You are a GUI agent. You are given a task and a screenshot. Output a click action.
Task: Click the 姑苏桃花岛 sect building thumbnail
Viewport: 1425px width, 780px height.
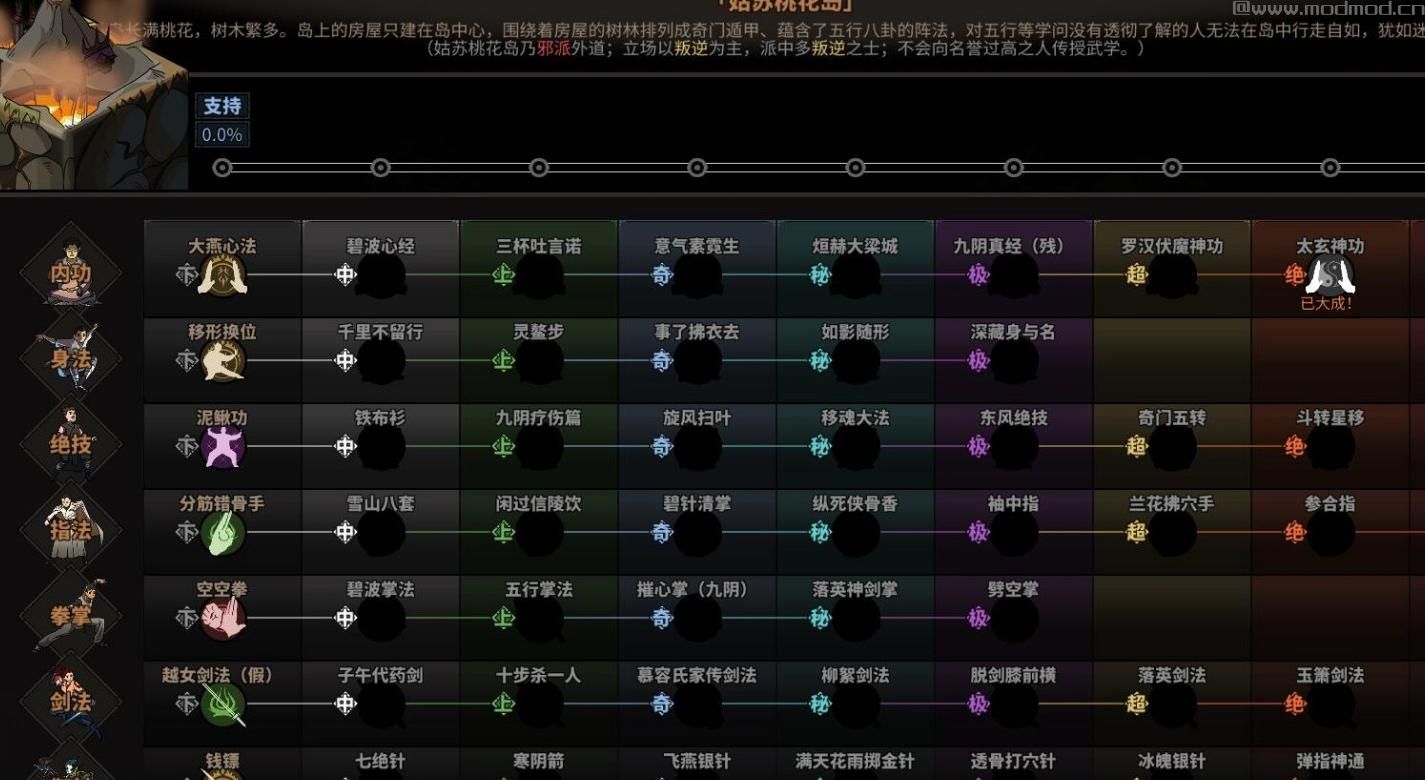[x=92, y=95]
